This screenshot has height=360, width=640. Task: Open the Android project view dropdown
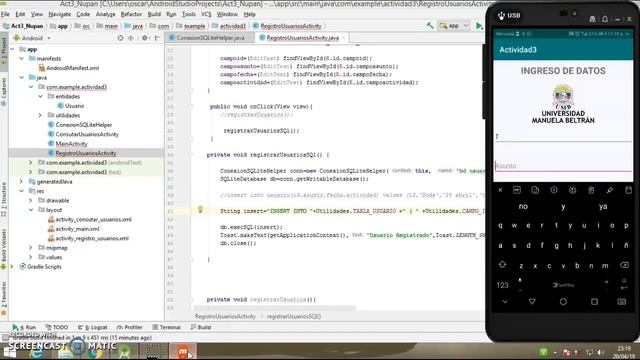(x=32, y=38)
